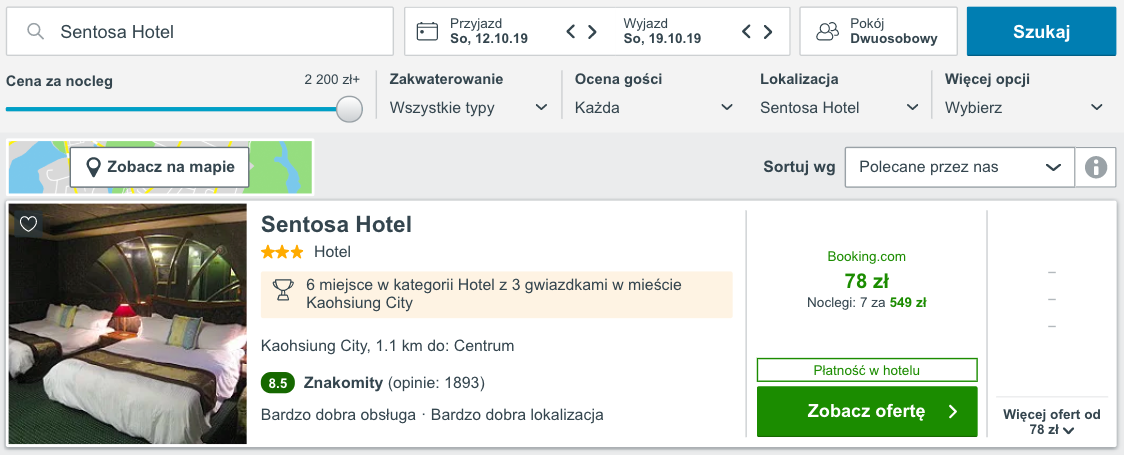This screenshot has width=1124, height=455.
Task: Expand Więcej ofert od 78 zł
Action: [x=1050, y=422]
